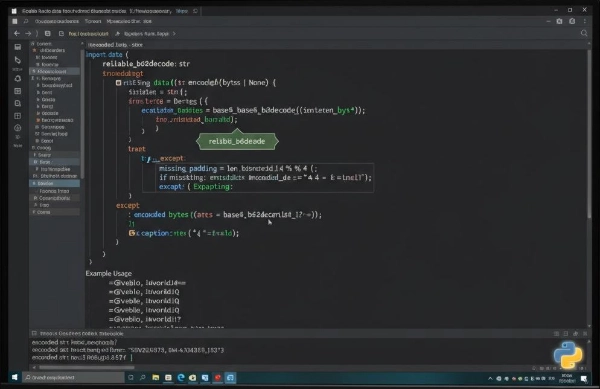Image resolution: width=600 pixels, height=389 pixels.
Task: Close the terminal panel with its rightmost header icon
Action: tap(585, 334)
